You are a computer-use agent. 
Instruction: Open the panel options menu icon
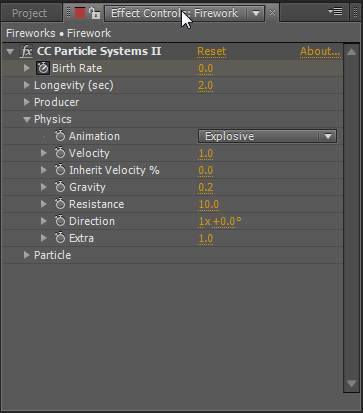tap(335, 12)
